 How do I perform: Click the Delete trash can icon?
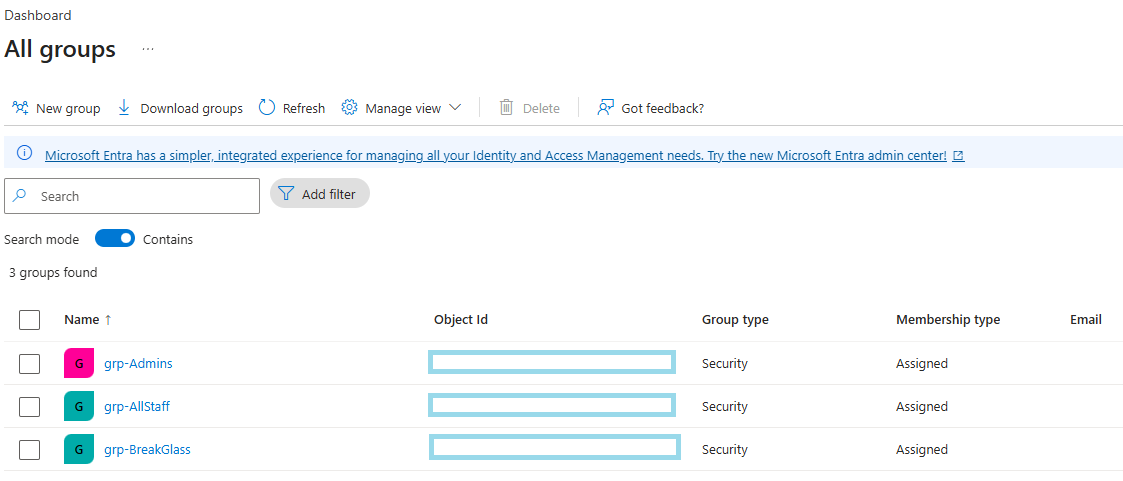(x=506, y=107)
